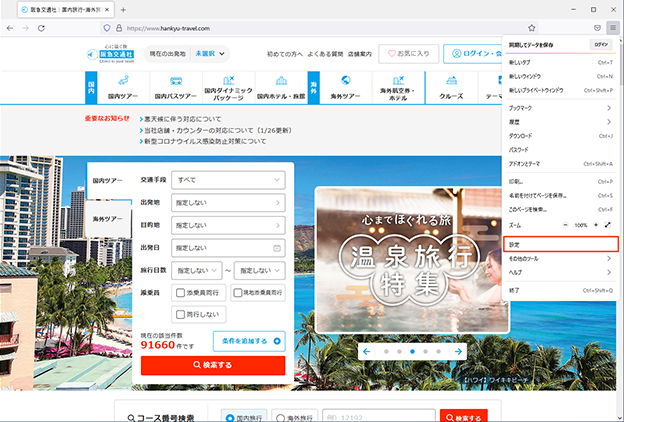Check the 同行しない checkbox
The image size is (660, 422).
pos(178,314)
